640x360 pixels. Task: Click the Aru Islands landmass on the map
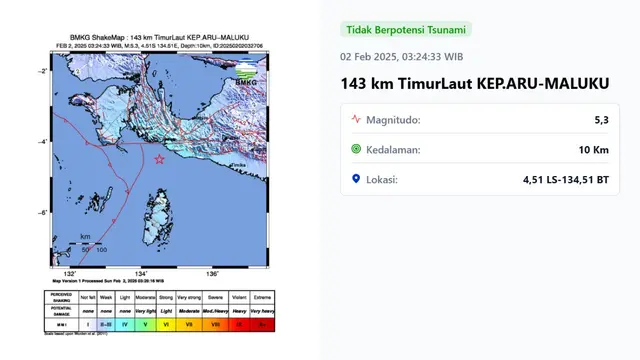click(x=158, y=218)
